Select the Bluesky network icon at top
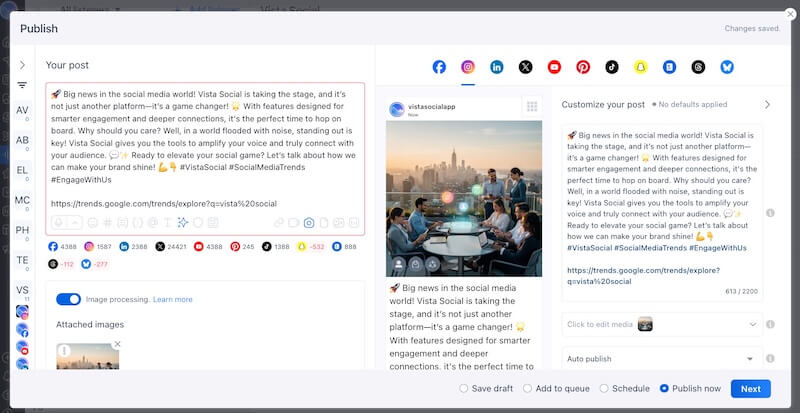 (x=727, y=67)
